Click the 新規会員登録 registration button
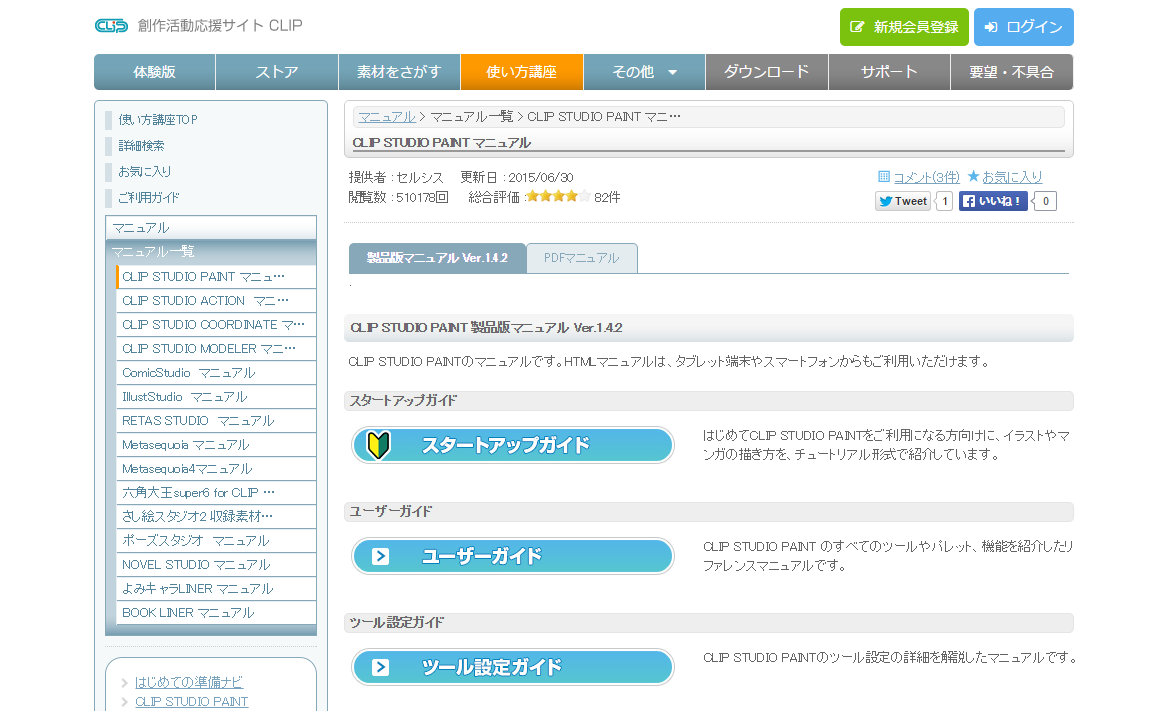 coord(904,27)
